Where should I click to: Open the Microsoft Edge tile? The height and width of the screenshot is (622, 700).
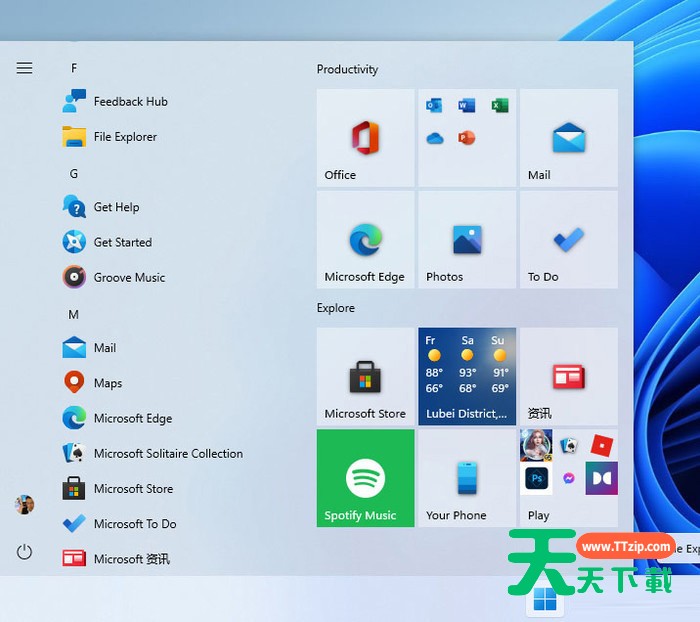pyautogui.click(x=366, y=240)
